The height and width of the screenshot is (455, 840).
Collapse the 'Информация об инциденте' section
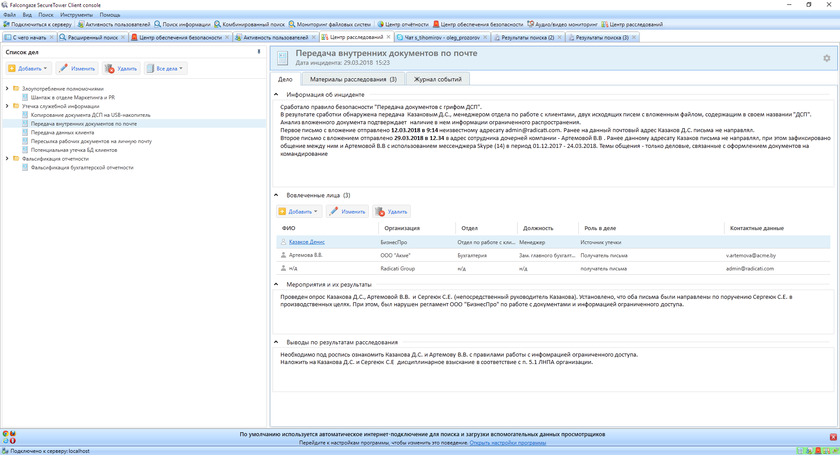278,95
